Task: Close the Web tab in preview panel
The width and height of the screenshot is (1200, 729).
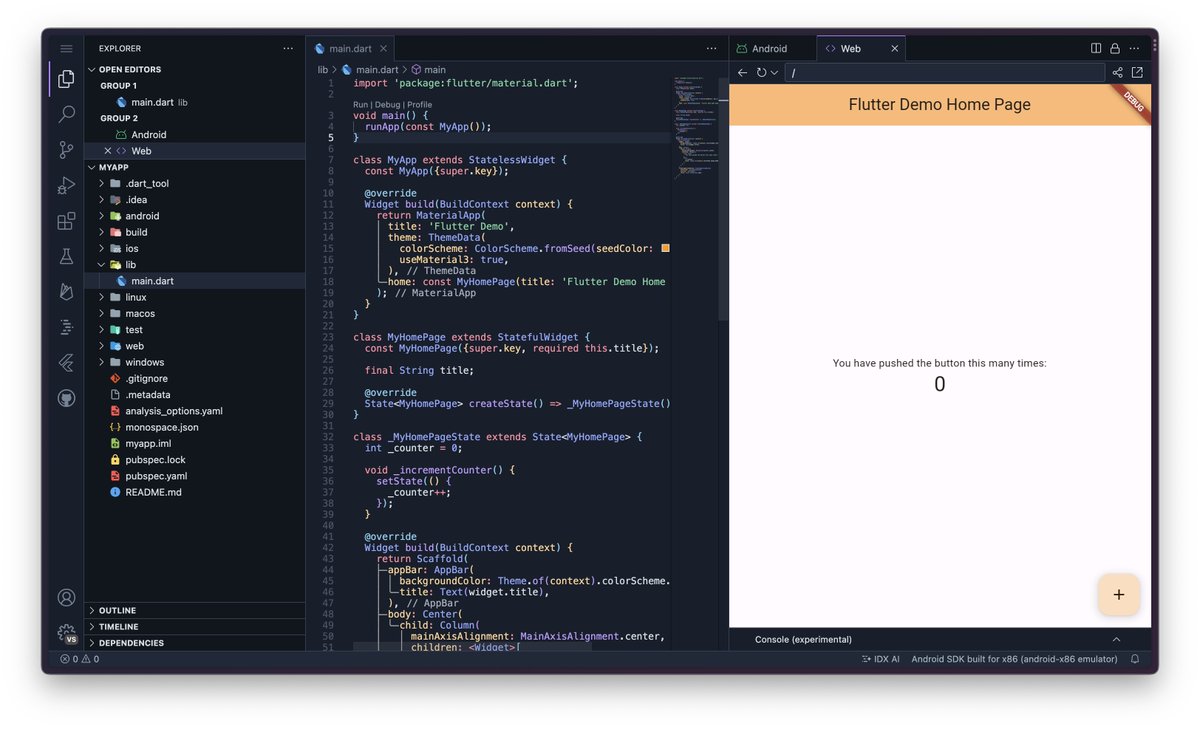Action: 894,48
